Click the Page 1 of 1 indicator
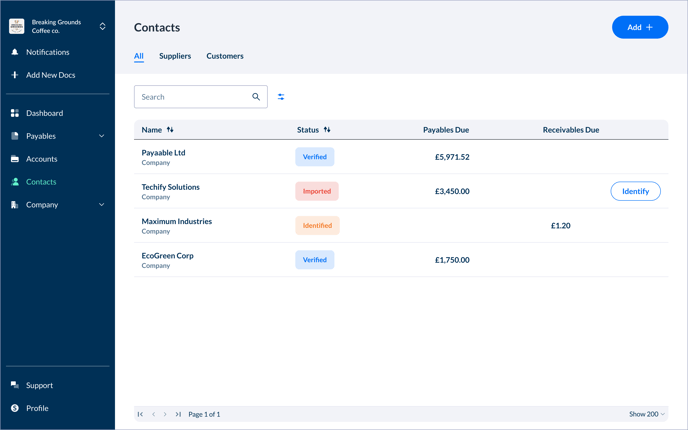The width and height of the screenshot is (688, 430). [204, 414]
